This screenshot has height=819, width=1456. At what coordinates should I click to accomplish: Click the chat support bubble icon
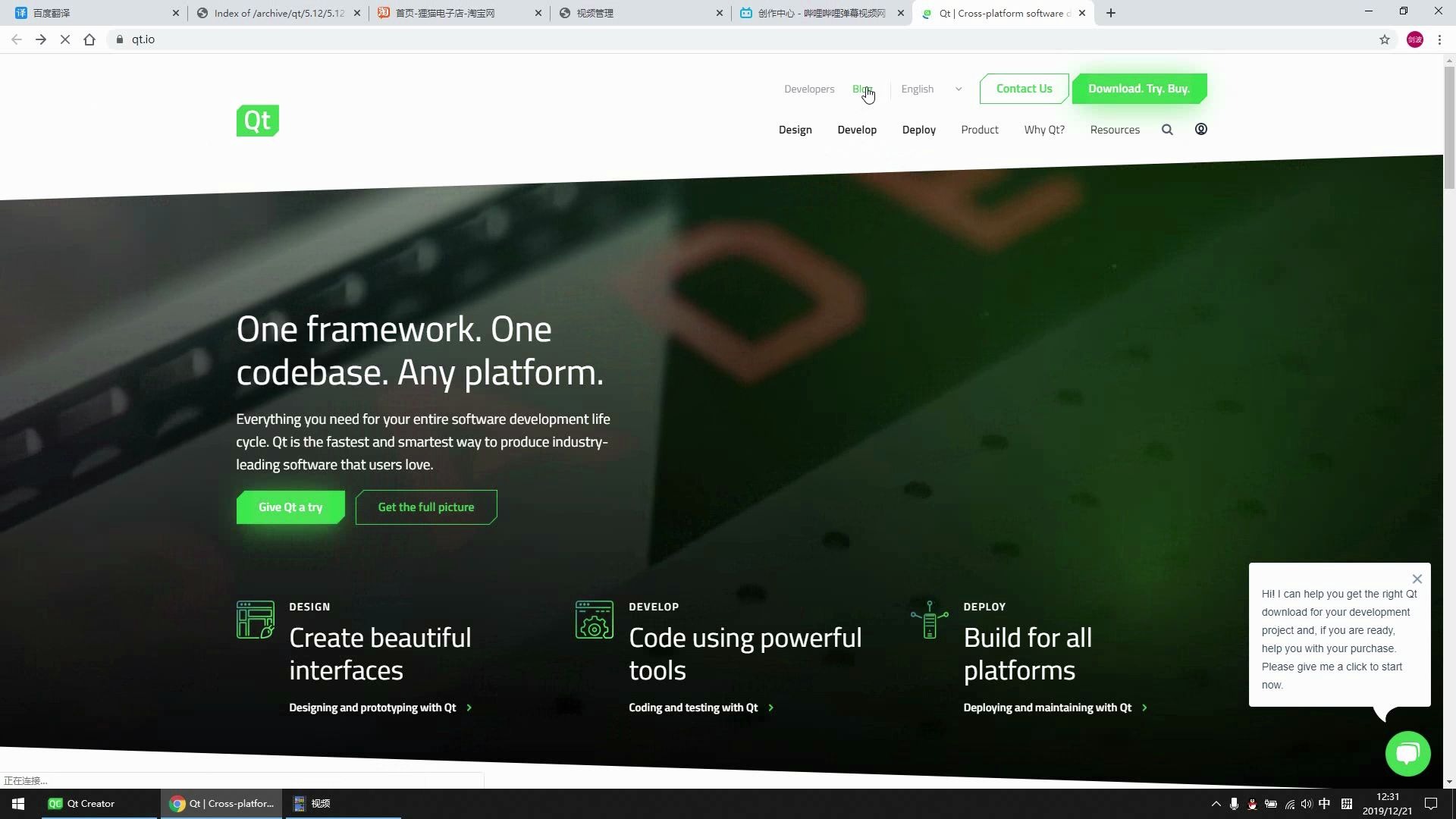[1409, 754]
